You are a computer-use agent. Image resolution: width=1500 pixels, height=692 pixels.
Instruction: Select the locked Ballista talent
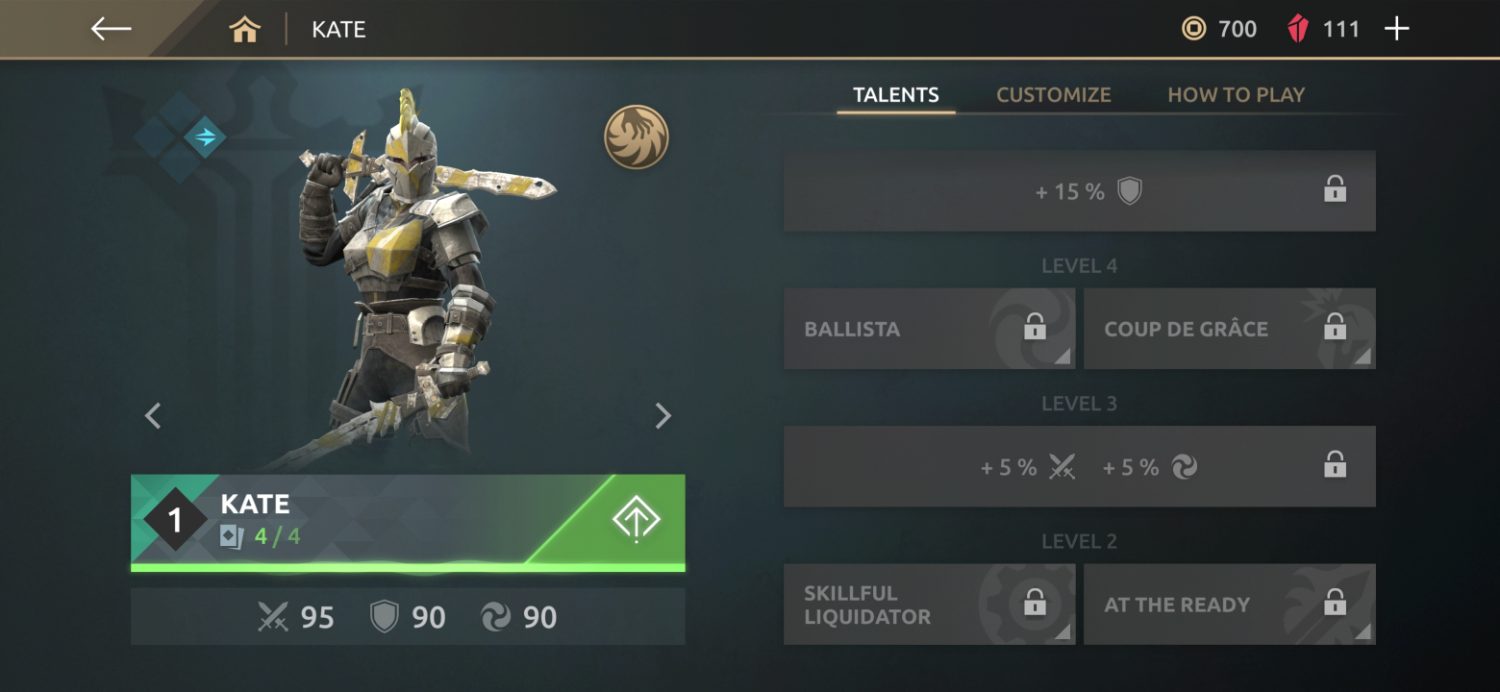(929, 329)
